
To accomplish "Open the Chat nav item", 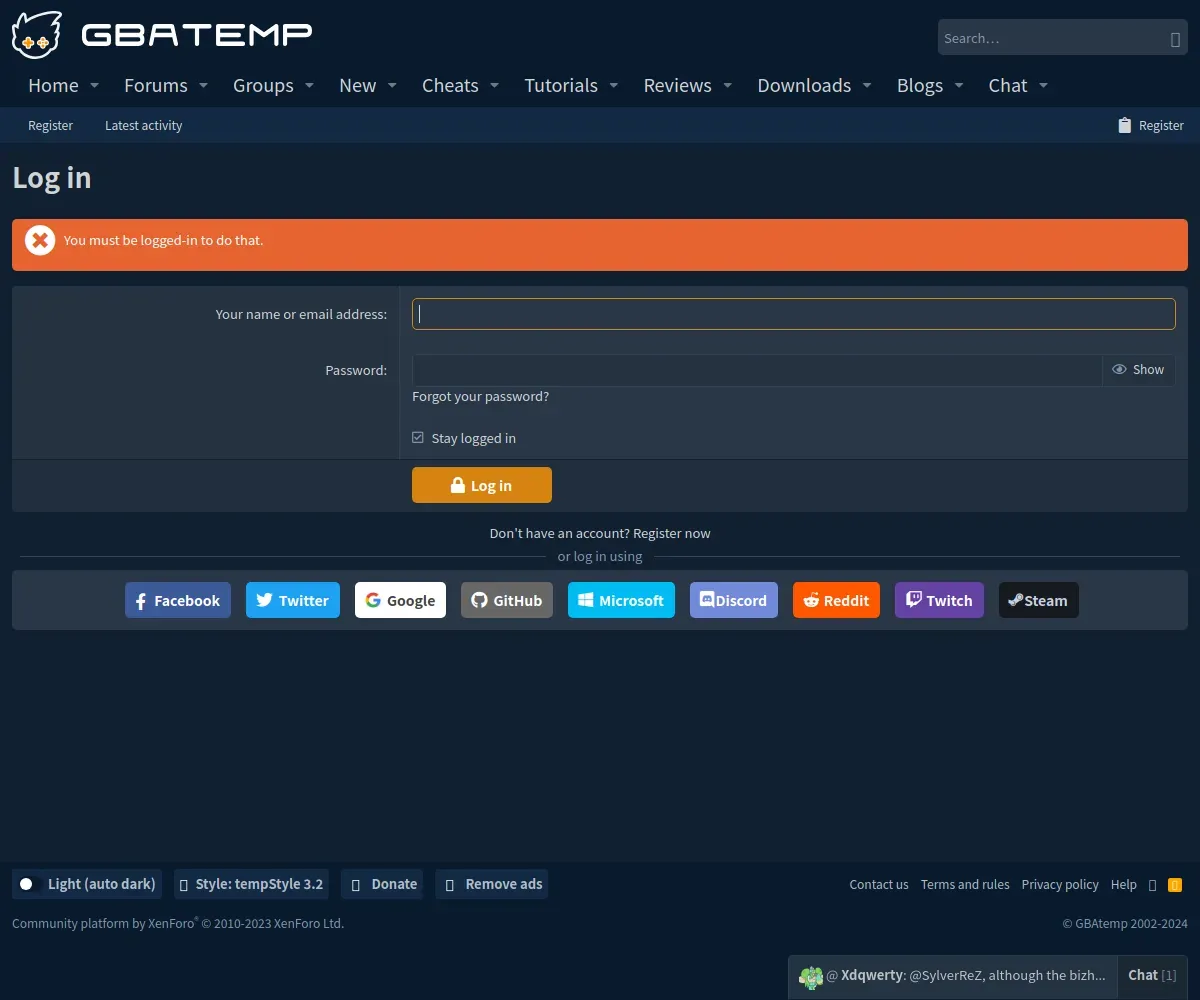I will (x=1008, y=86).
